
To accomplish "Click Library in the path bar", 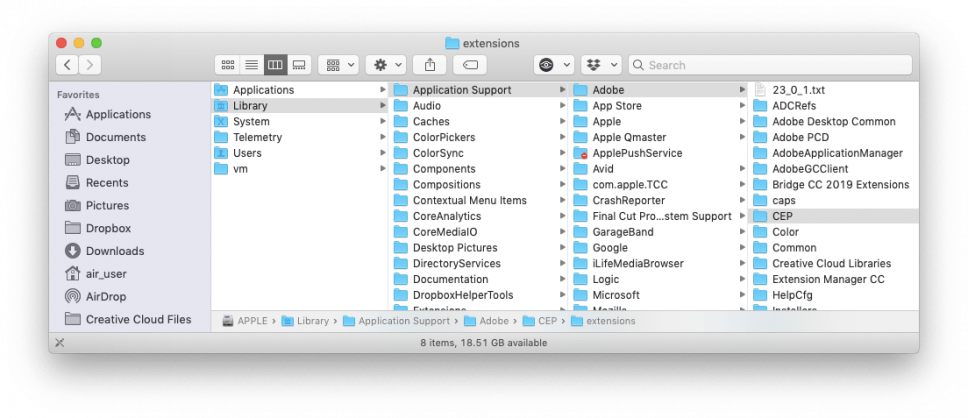I will [305, 321].
